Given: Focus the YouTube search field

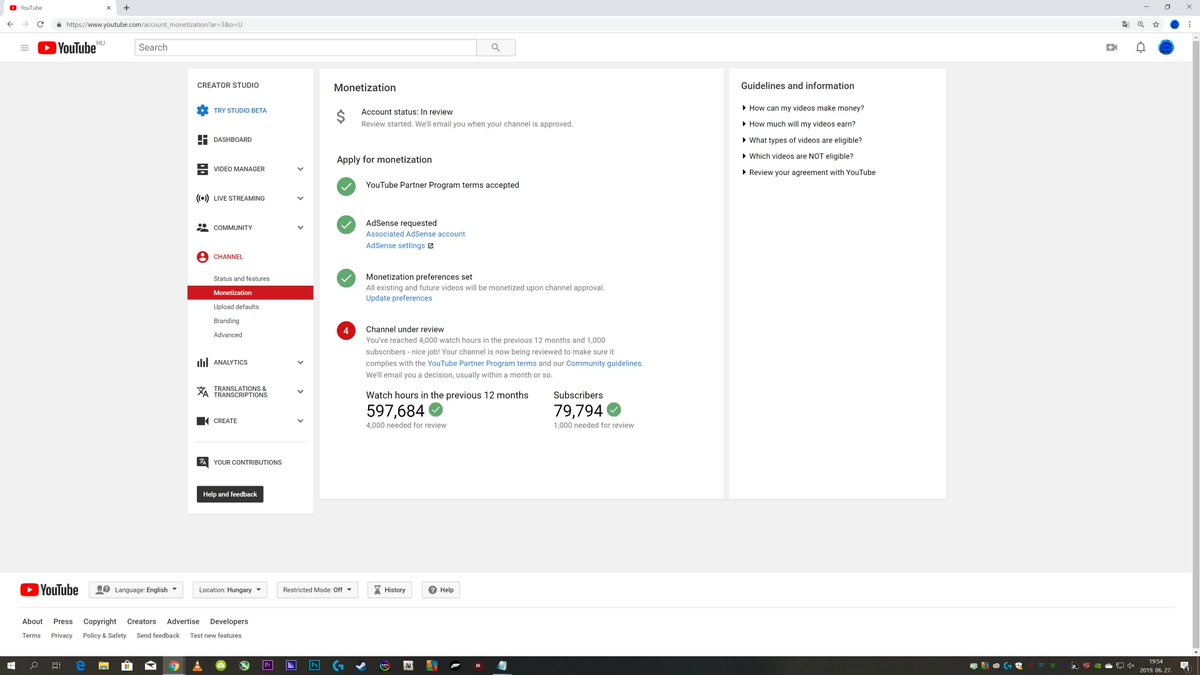Looking at the screenshot, I should pyautogui.click(x=306, y=47).
